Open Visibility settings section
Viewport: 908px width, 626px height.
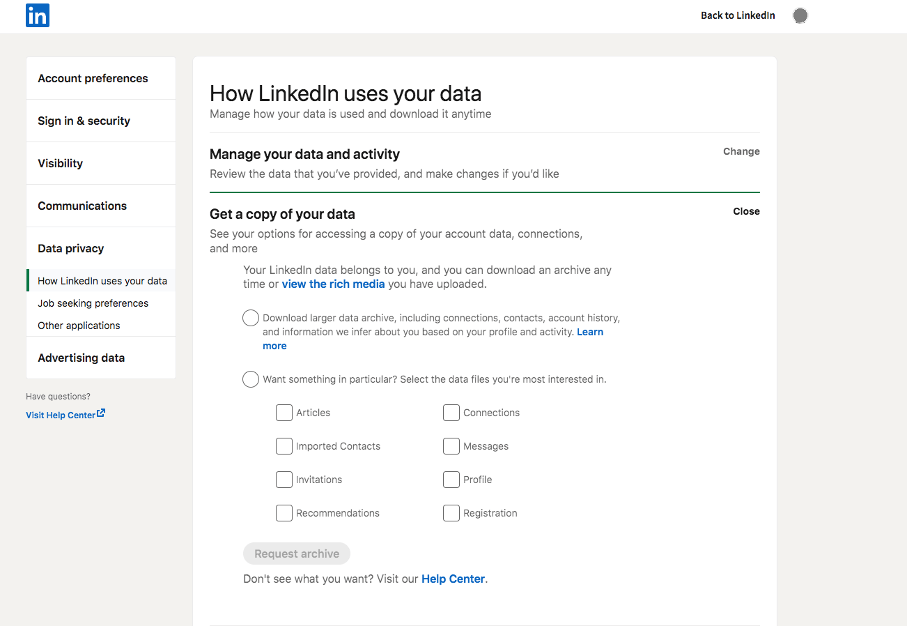click(101, 163)
